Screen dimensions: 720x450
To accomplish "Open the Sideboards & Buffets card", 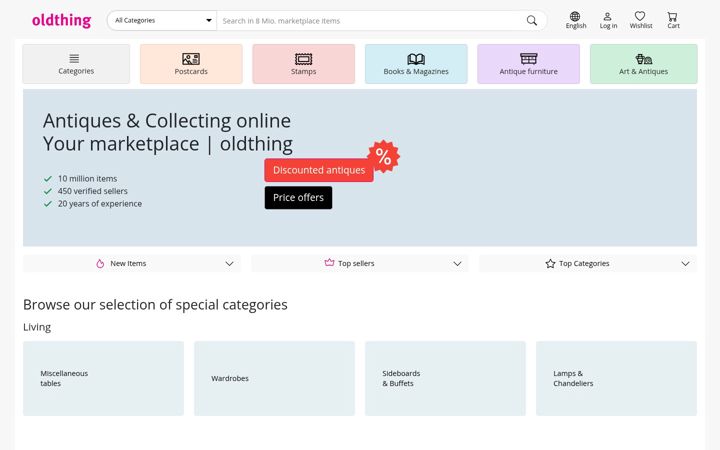I will point(445,378).
